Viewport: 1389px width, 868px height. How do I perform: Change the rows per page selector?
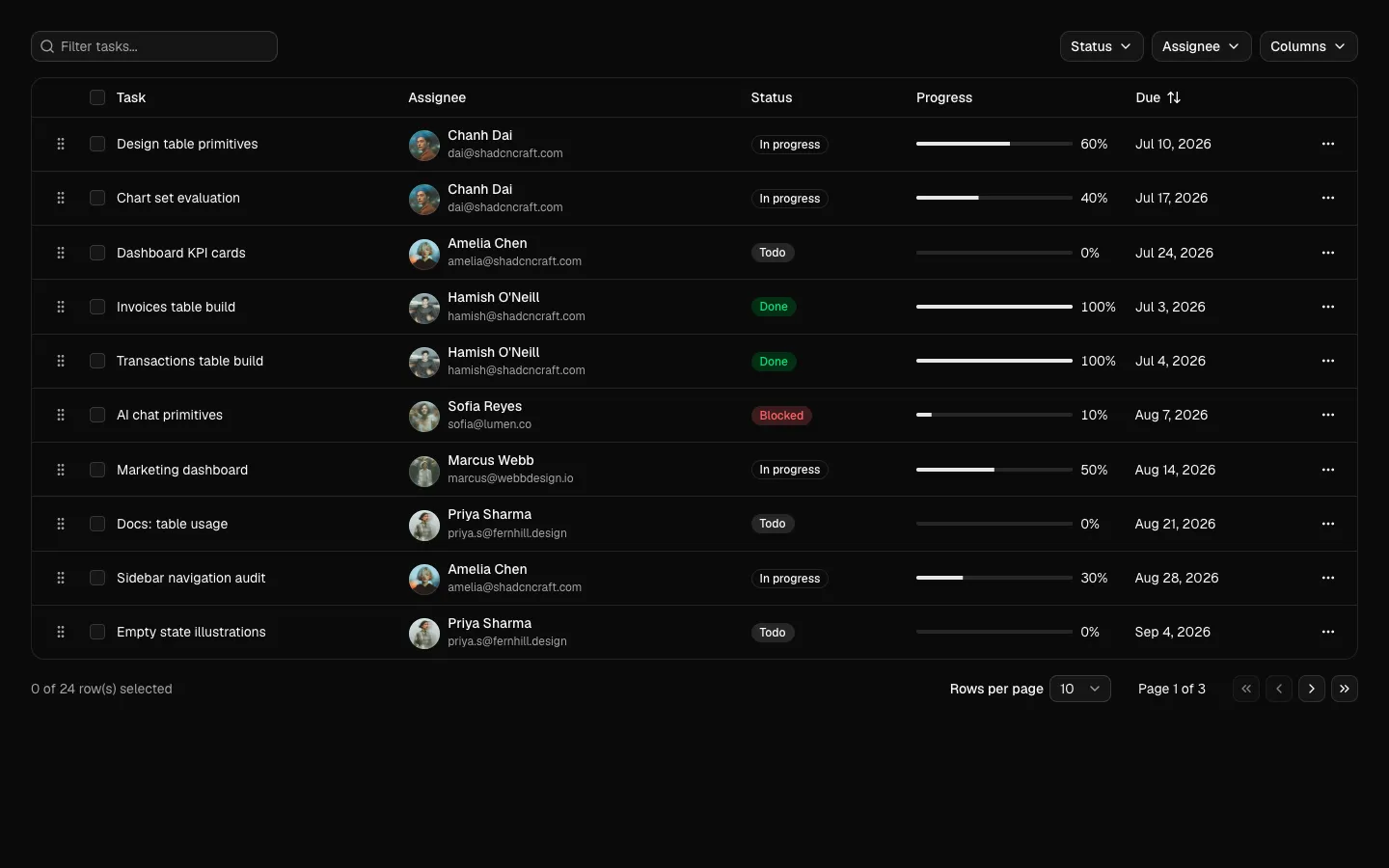(1079, 689)
